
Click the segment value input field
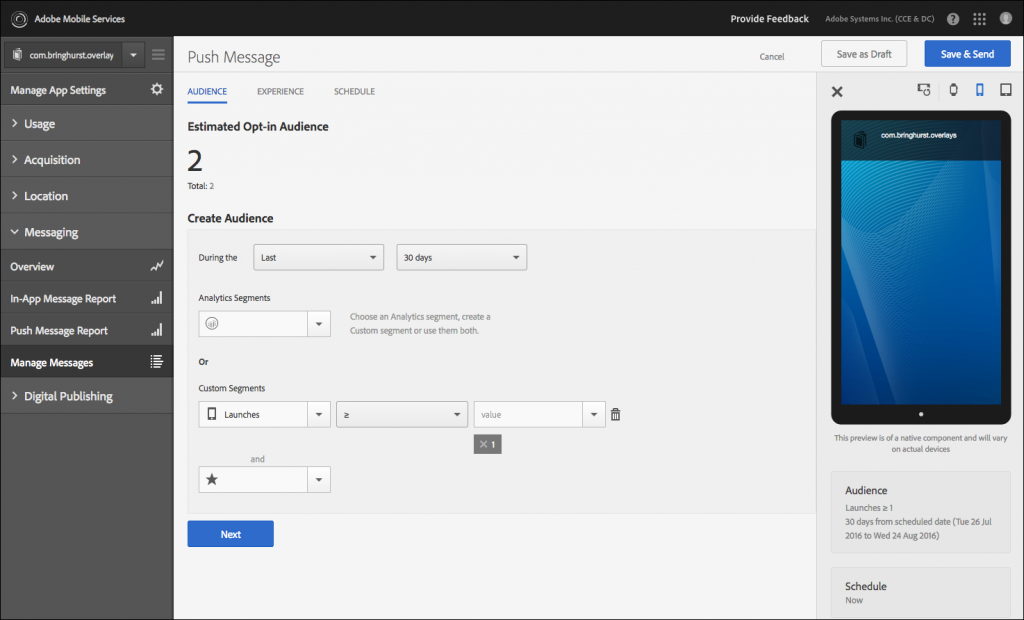pos(532,413)
